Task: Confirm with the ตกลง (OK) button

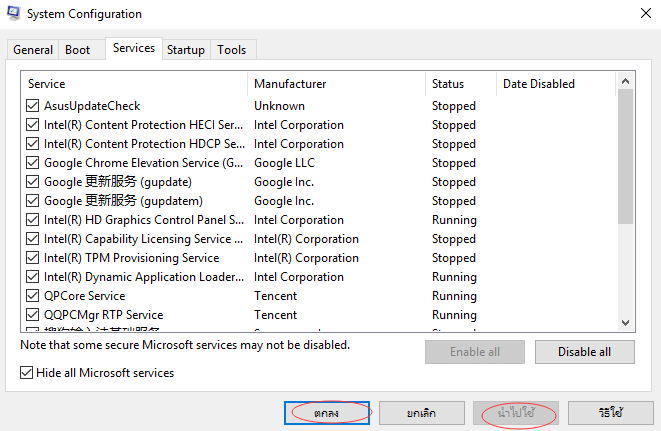Action: (x=327, y=413)
